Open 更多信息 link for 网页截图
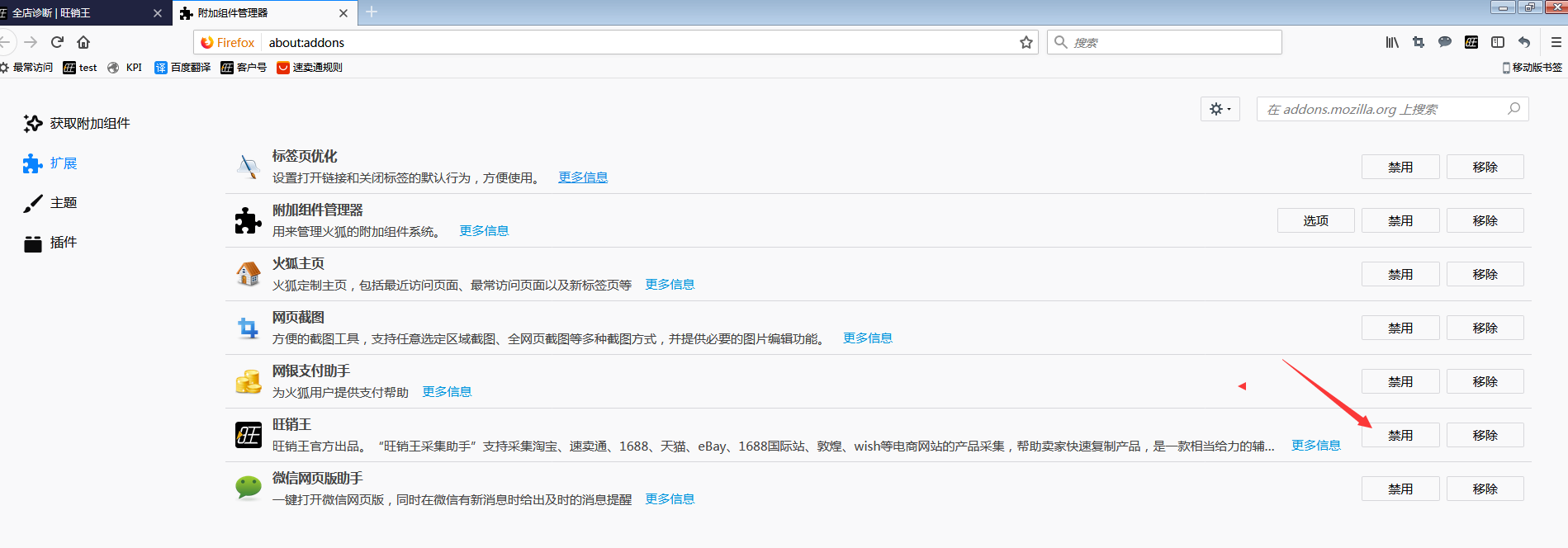The height and width of the screenshot is (548, 1568). click(x=868, y=338)
